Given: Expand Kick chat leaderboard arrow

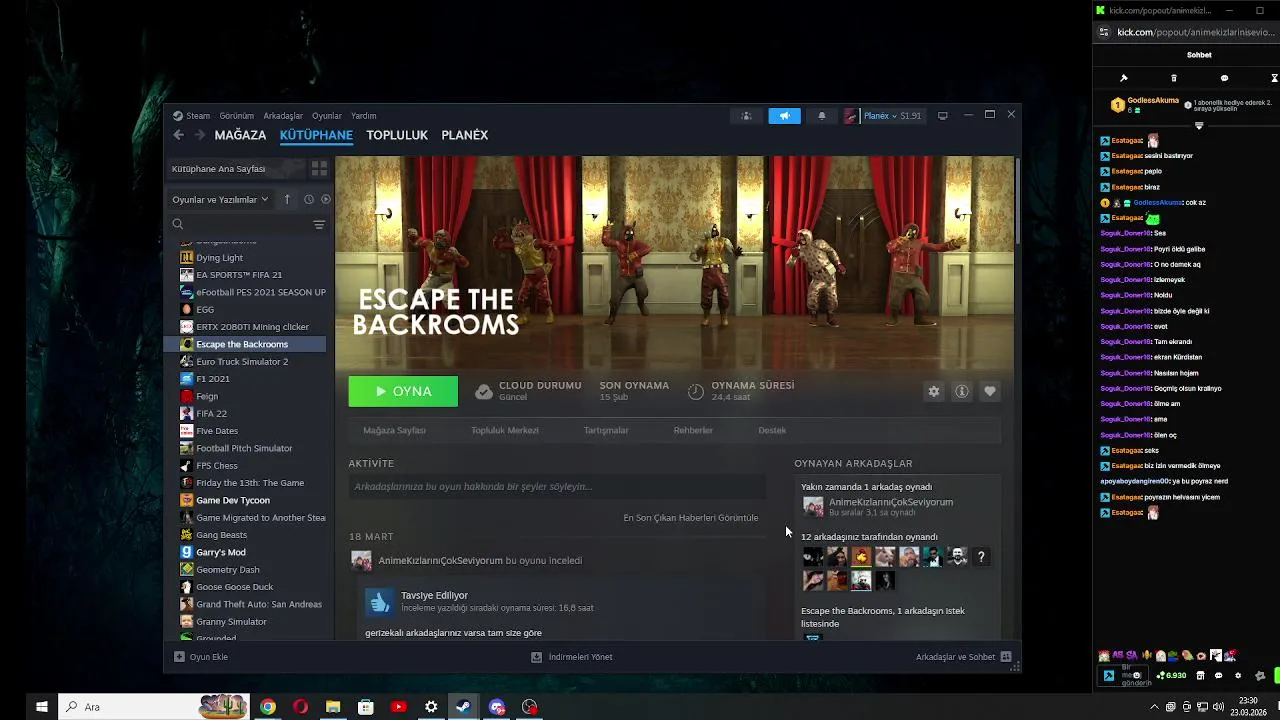Looking at the screenshot, I should [1199, 126].
